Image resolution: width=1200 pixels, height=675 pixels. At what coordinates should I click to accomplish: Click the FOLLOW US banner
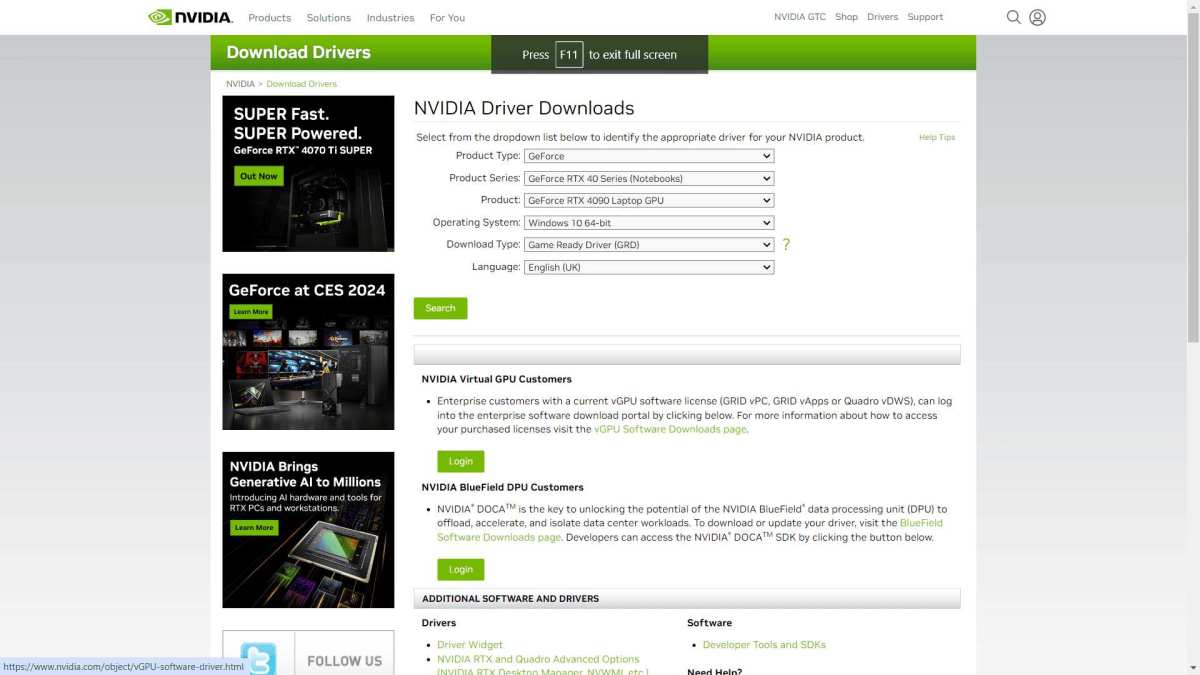click(x=344, y=660)
